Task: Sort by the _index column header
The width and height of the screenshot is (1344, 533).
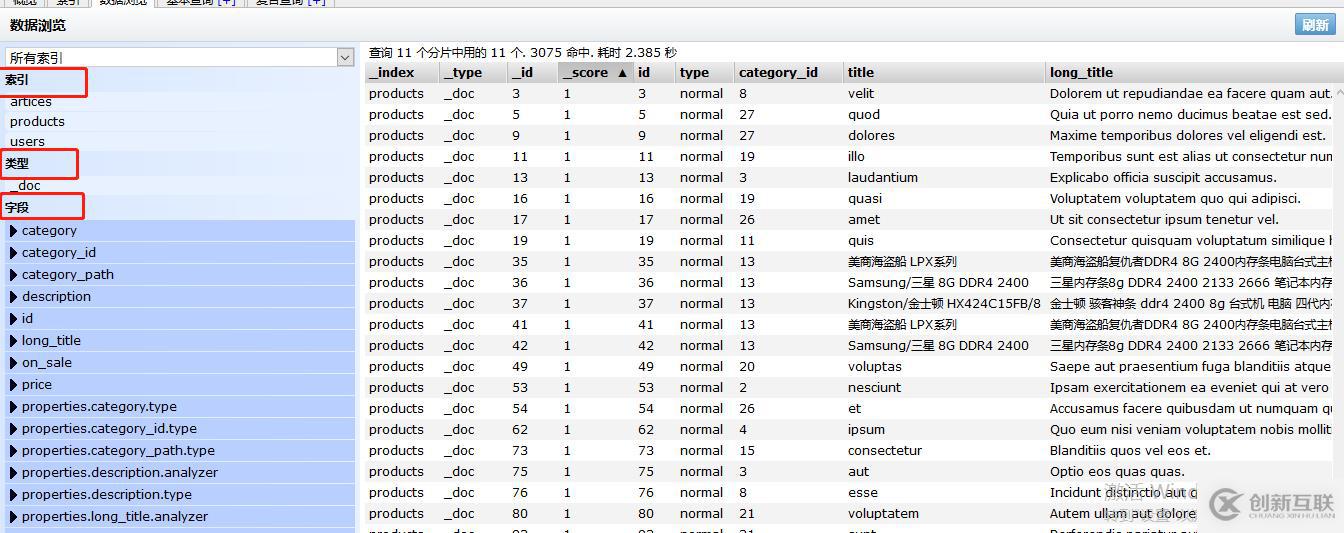Action: pyautogui.click(x=402, y=72)
